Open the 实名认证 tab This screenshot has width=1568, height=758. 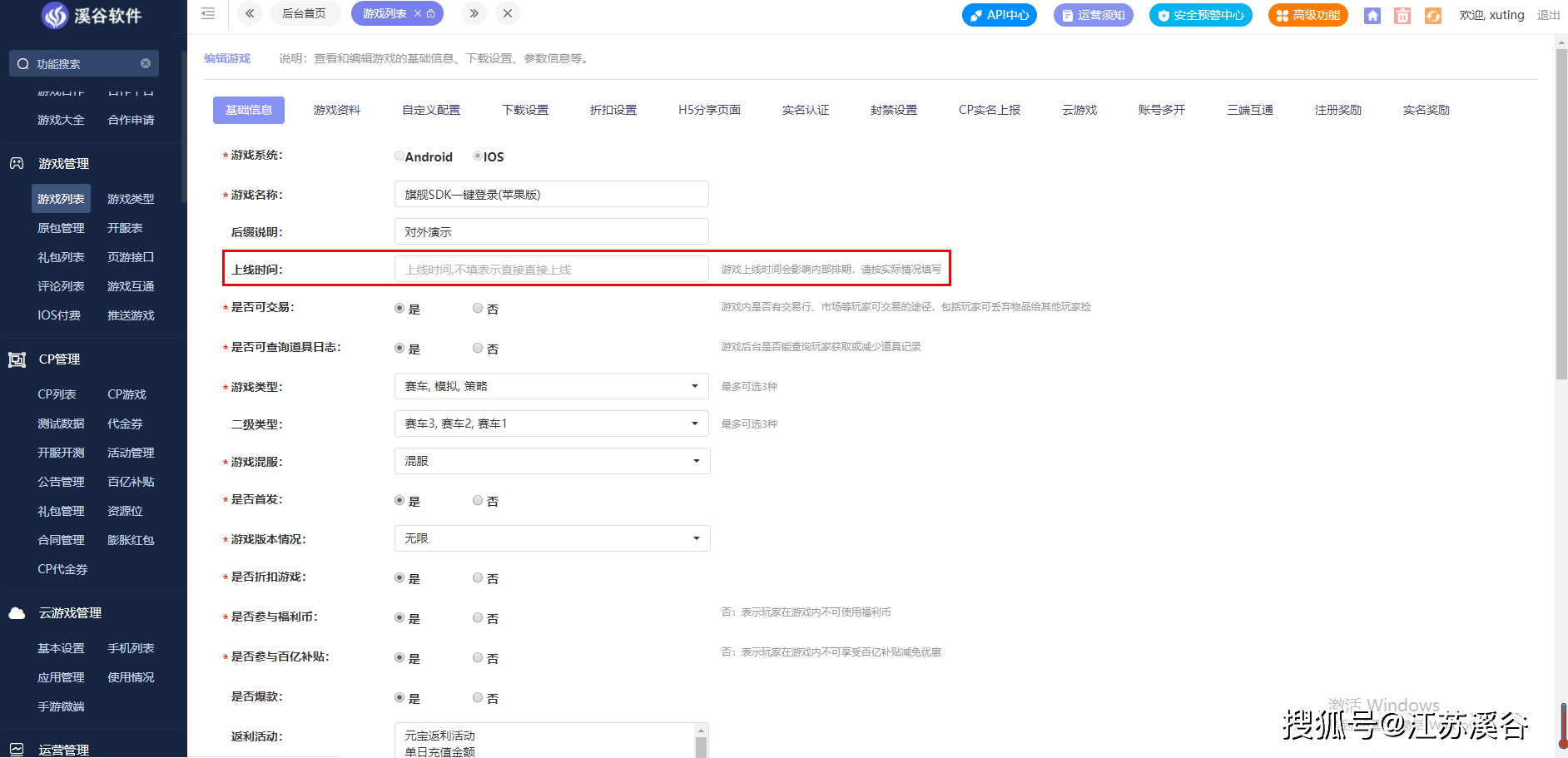[x=805, y=110]
